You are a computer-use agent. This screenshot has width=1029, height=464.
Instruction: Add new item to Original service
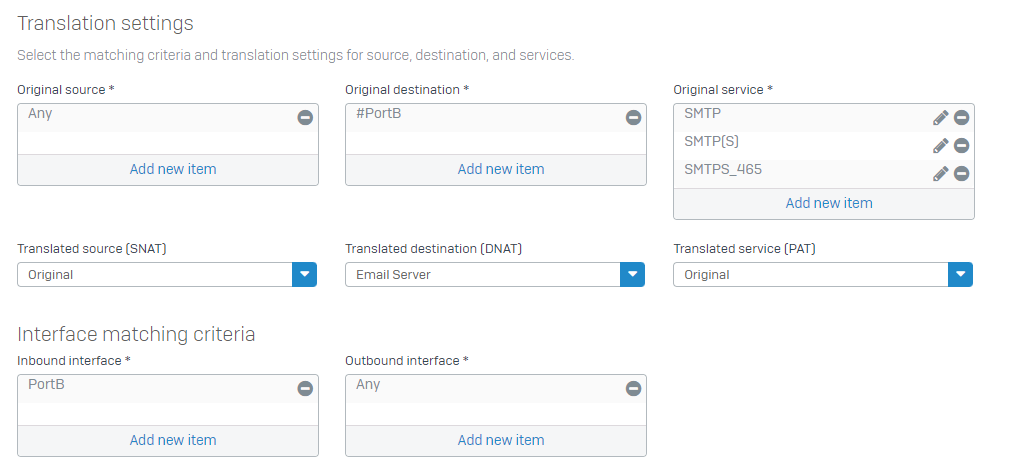pyautogui.click(x=829, y=203)
